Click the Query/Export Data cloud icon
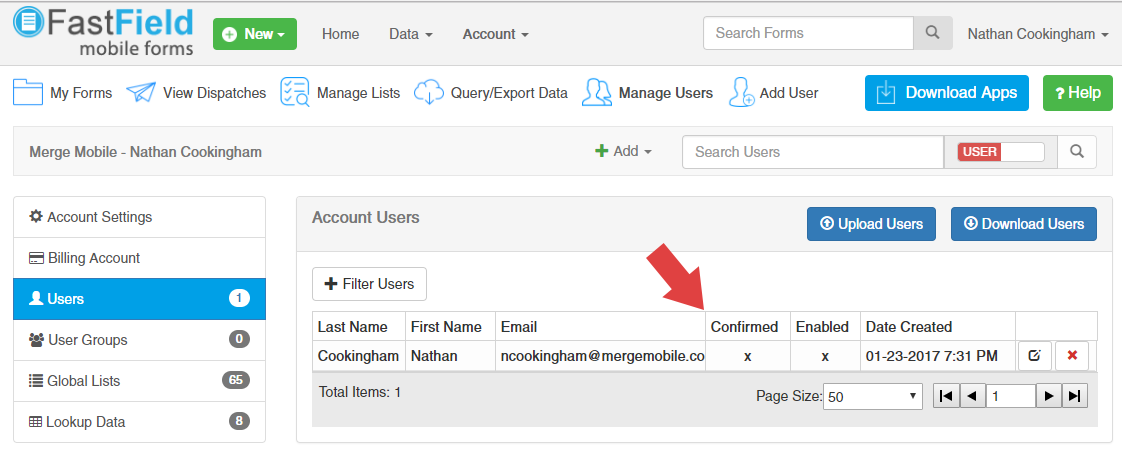The width and height of the screenshot is (1122, 462). [429, 92]
